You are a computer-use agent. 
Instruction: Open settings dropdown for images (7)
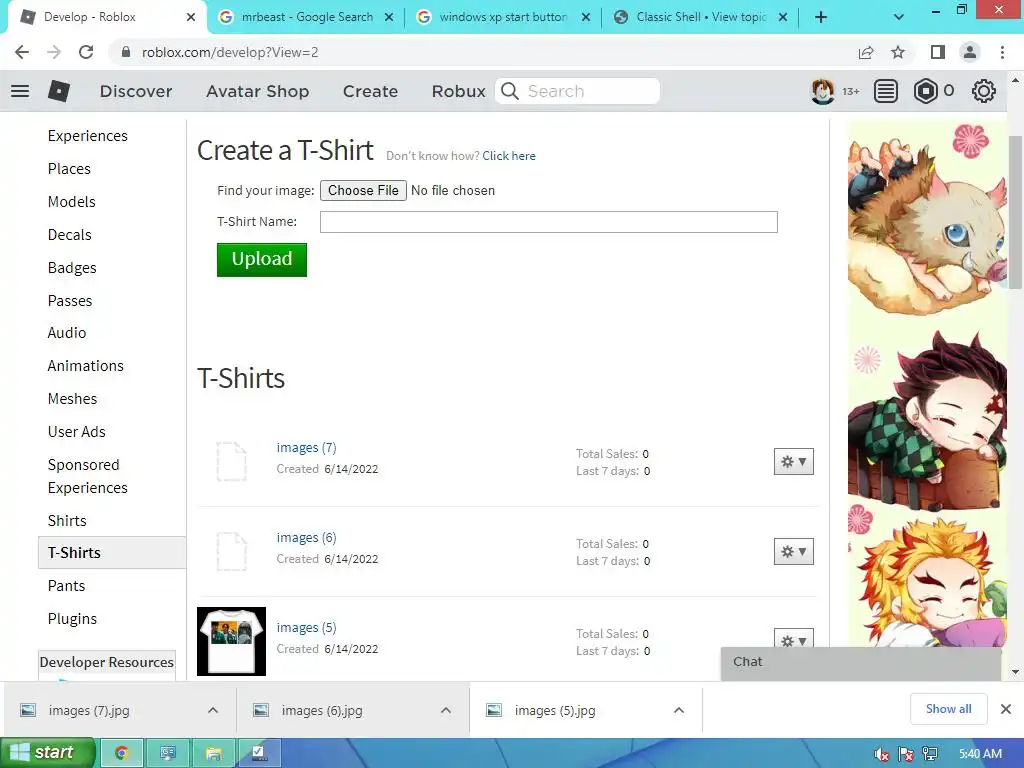pos(793,462)
